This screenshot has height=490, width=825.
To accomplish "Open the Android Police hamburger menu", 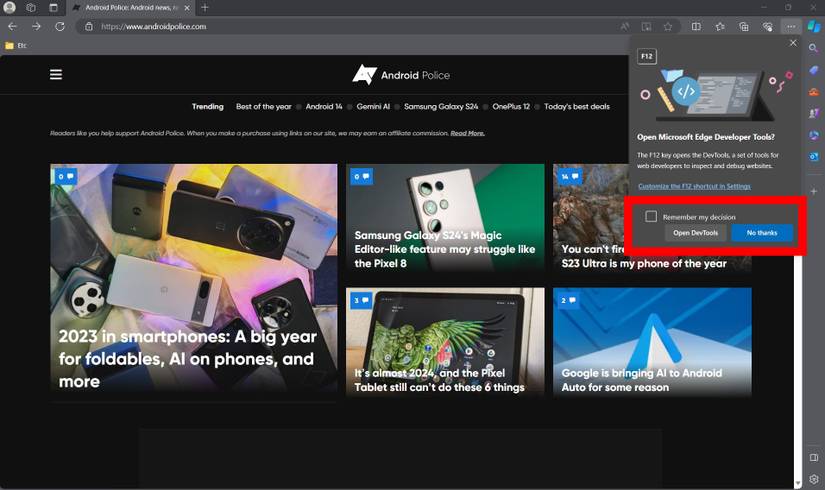I will click(x=56, y=74).
